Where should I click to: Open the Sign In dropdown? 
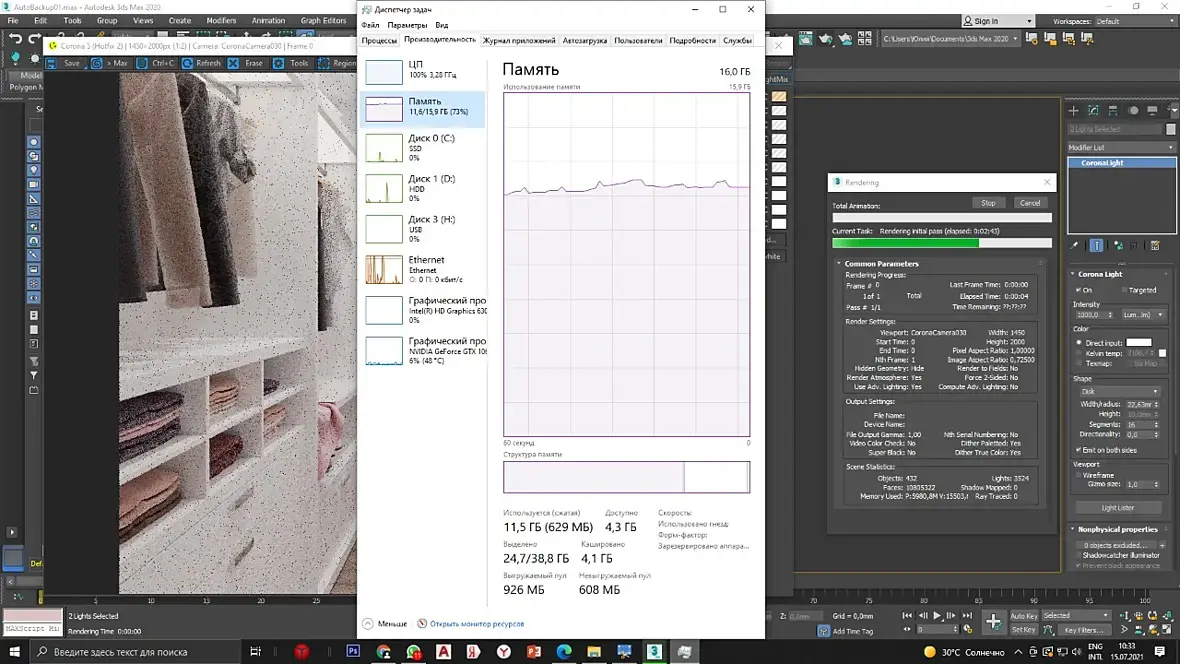coord(998,21)
